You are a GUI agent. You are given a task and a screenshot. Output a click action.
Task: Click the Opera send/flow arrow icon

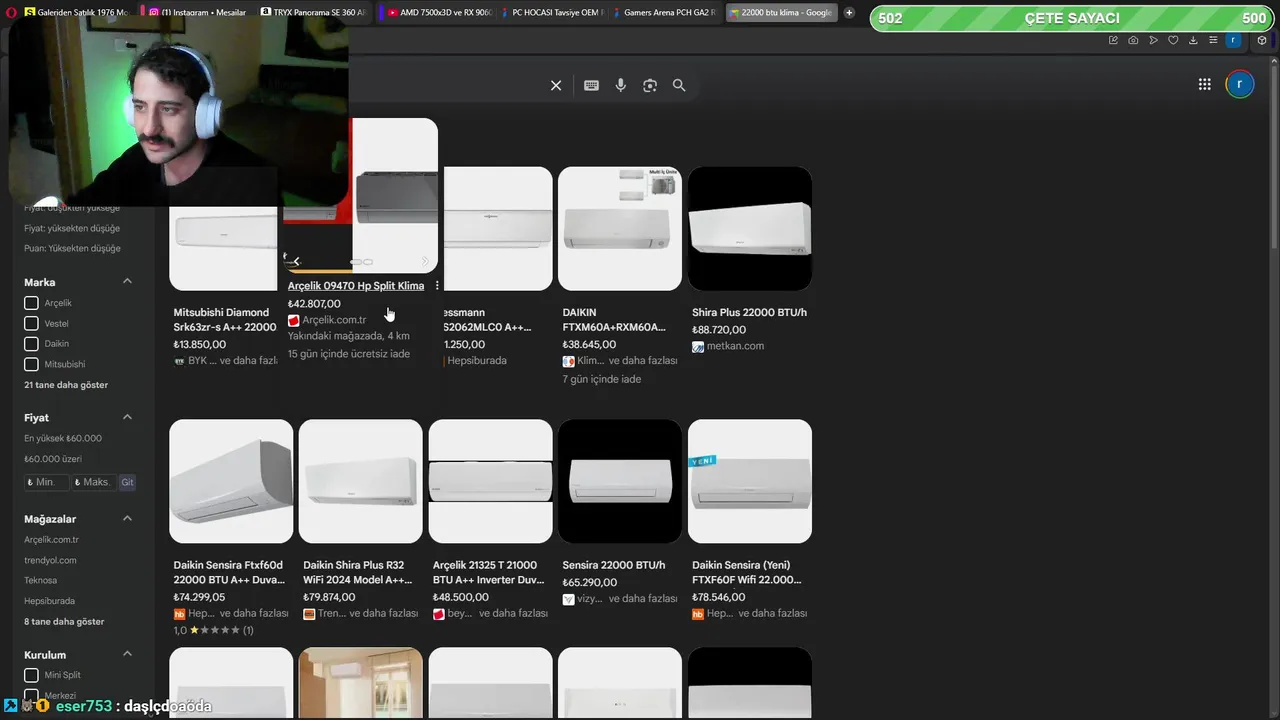pos(1153,40)
